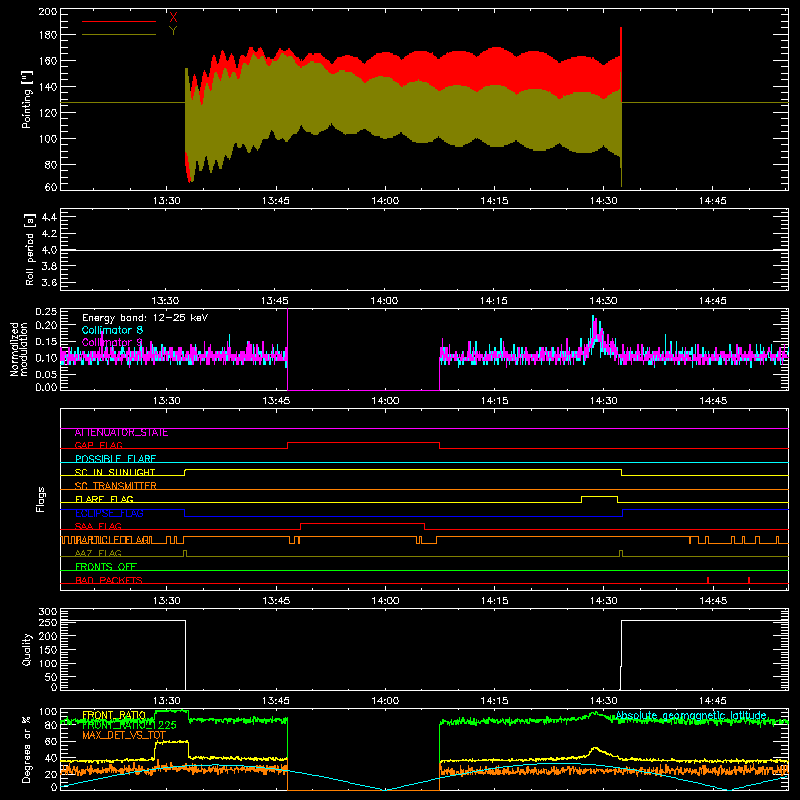800x800 pixels.
Task: Click 14:15 time label under Roll period plot
Action: point(494,301)
